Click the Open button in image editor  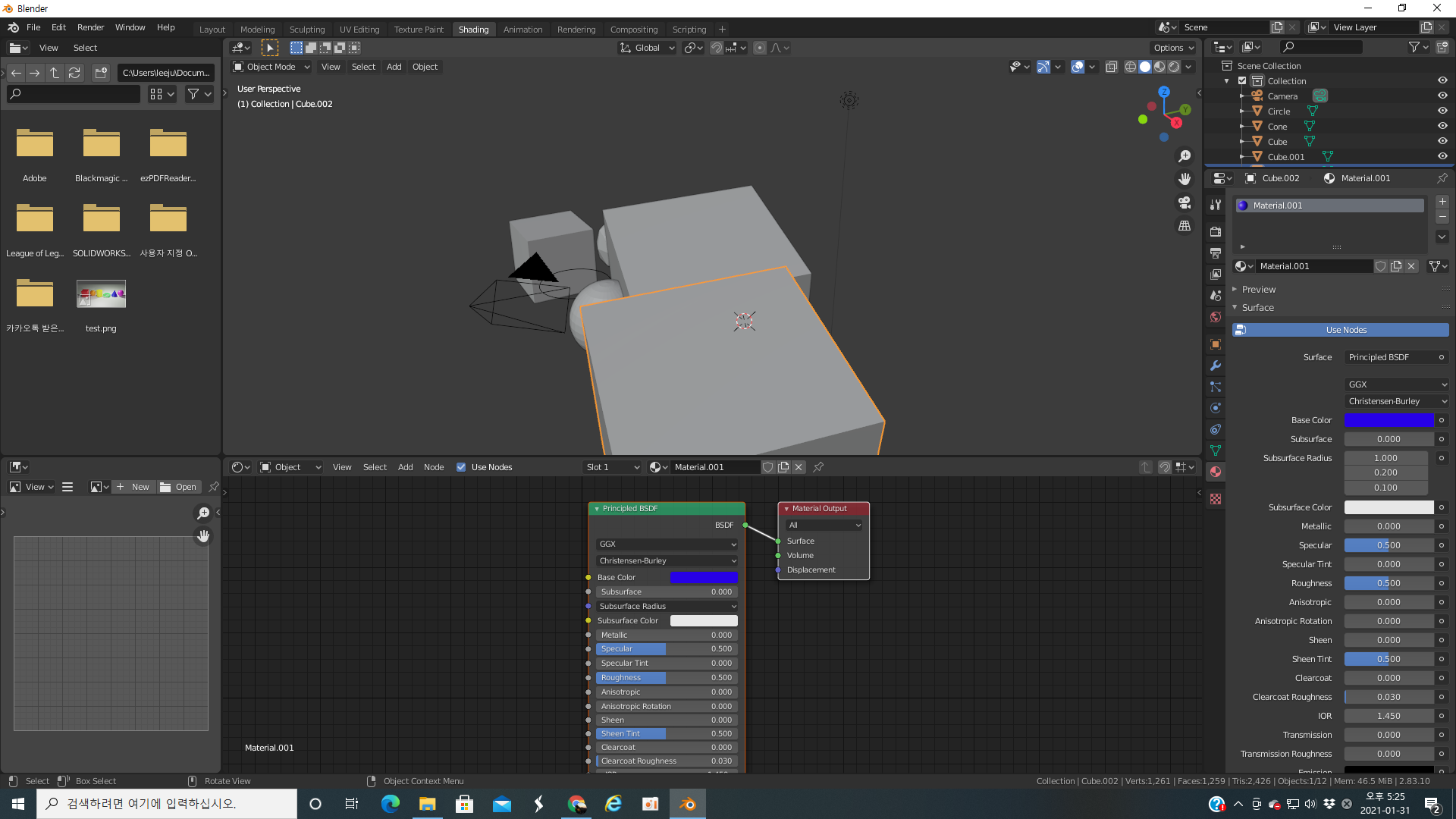pos(179,487)
